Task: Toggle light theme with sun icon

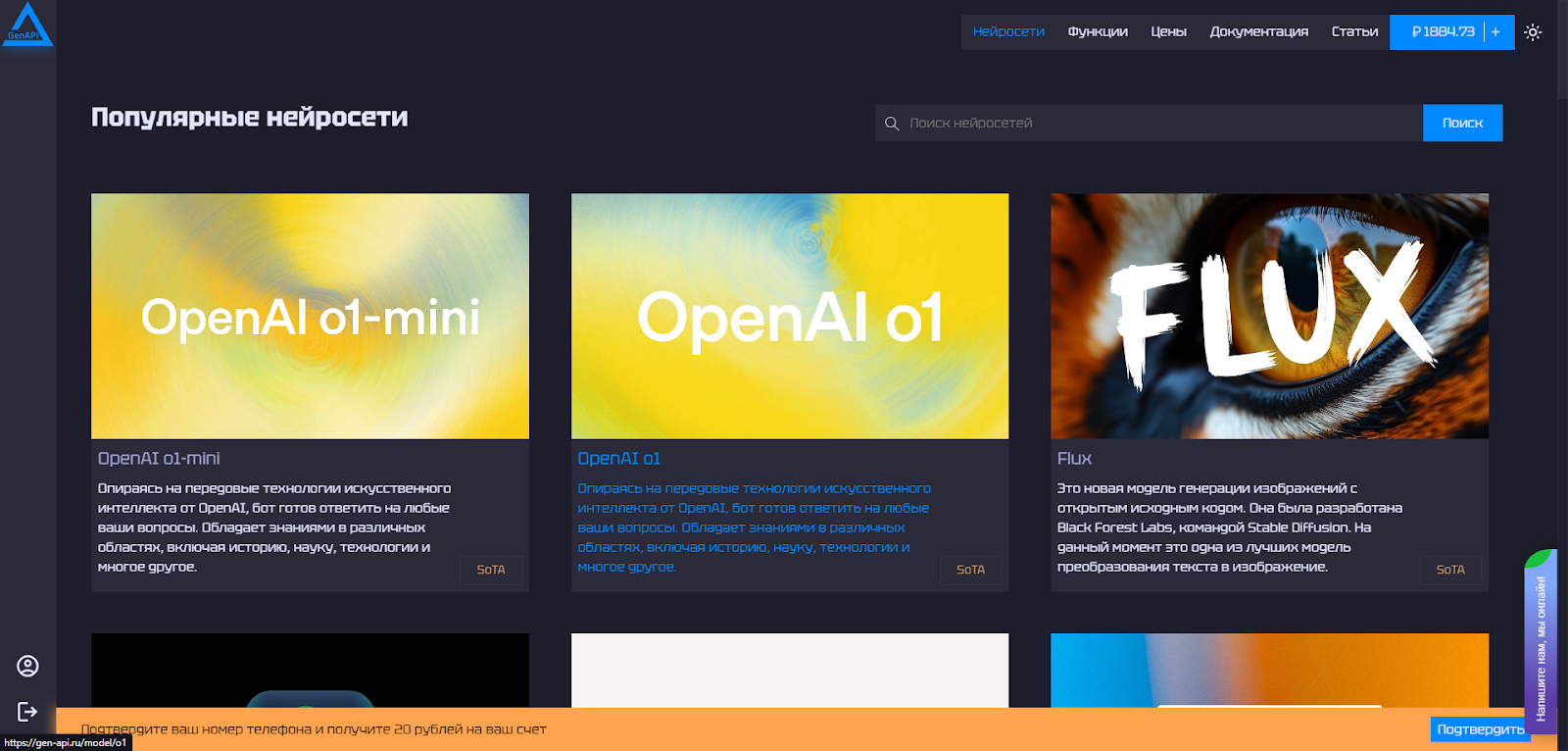Action: (1533, 32)
